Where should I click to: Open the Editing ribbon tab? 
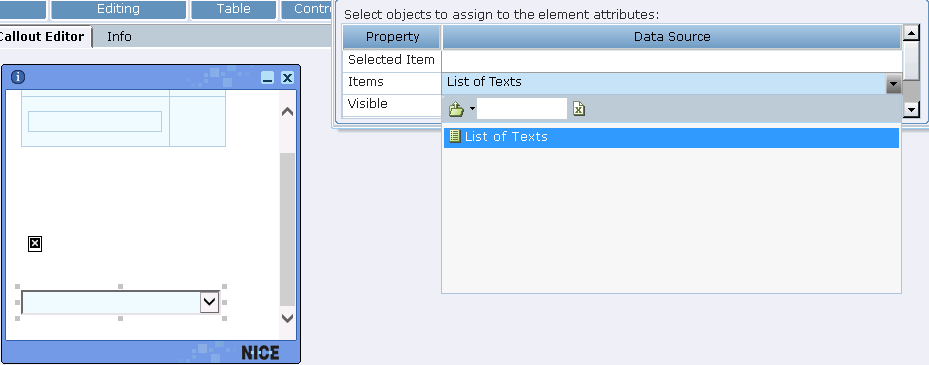click(x=118, y=9)
